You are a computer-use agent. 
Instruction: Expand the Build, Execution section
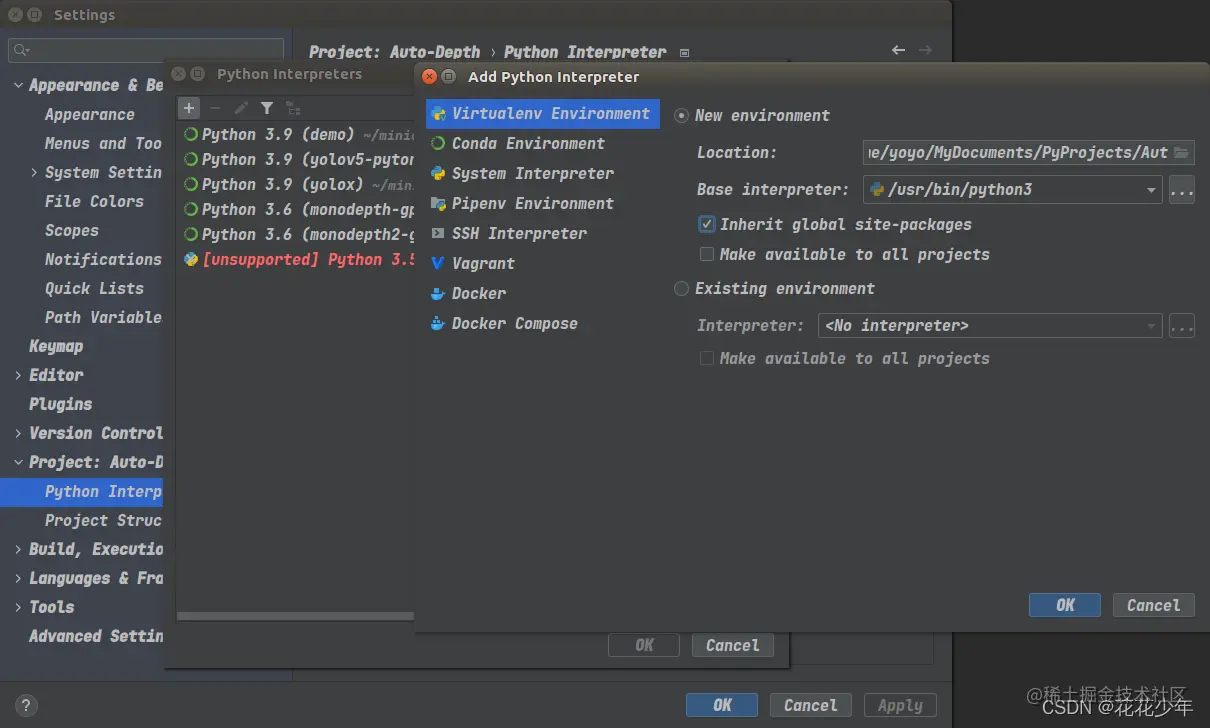click(x=18, y=549)
